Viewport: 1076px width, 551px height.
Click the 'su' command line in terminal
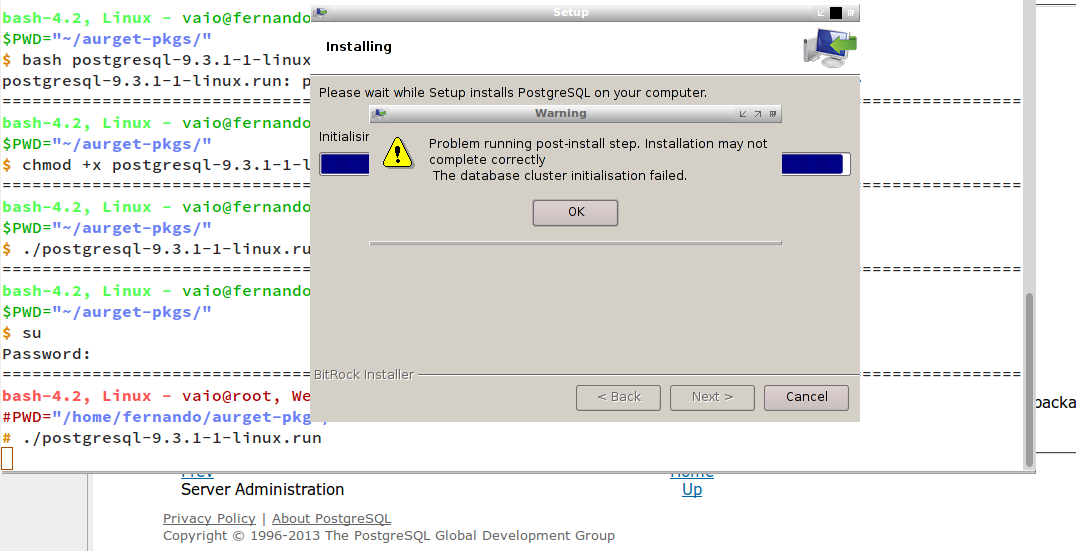pyautogui.click(x=22, y=333)
